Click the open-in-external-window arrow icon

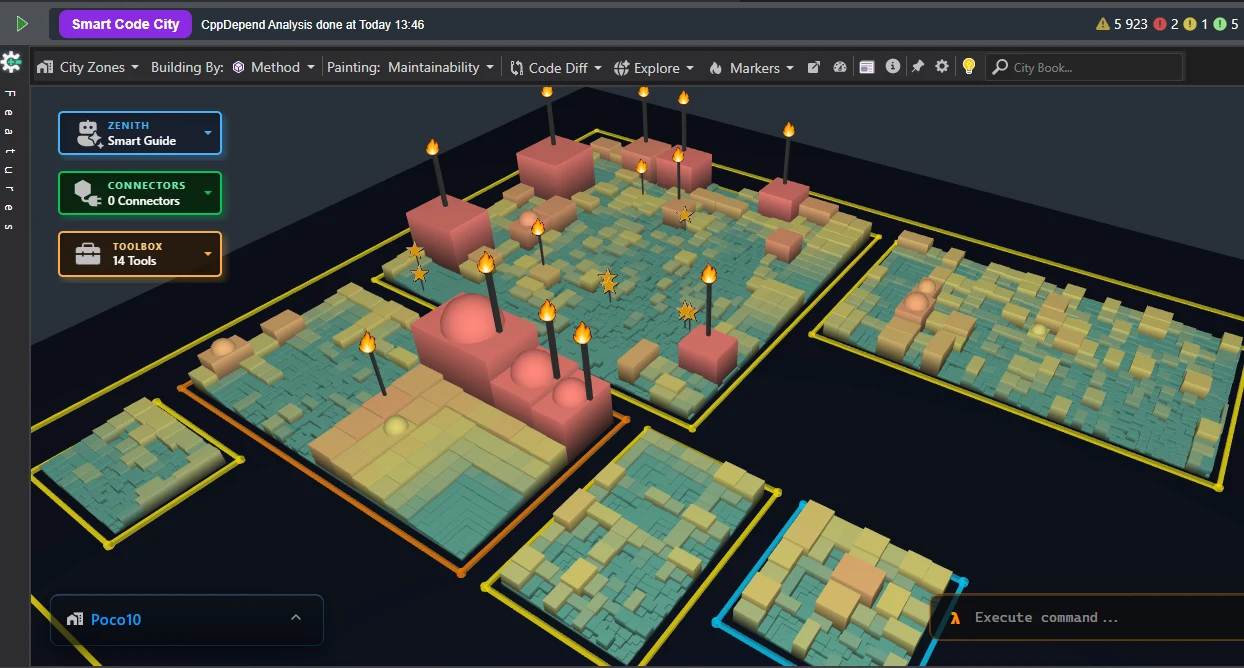(814, 67)
